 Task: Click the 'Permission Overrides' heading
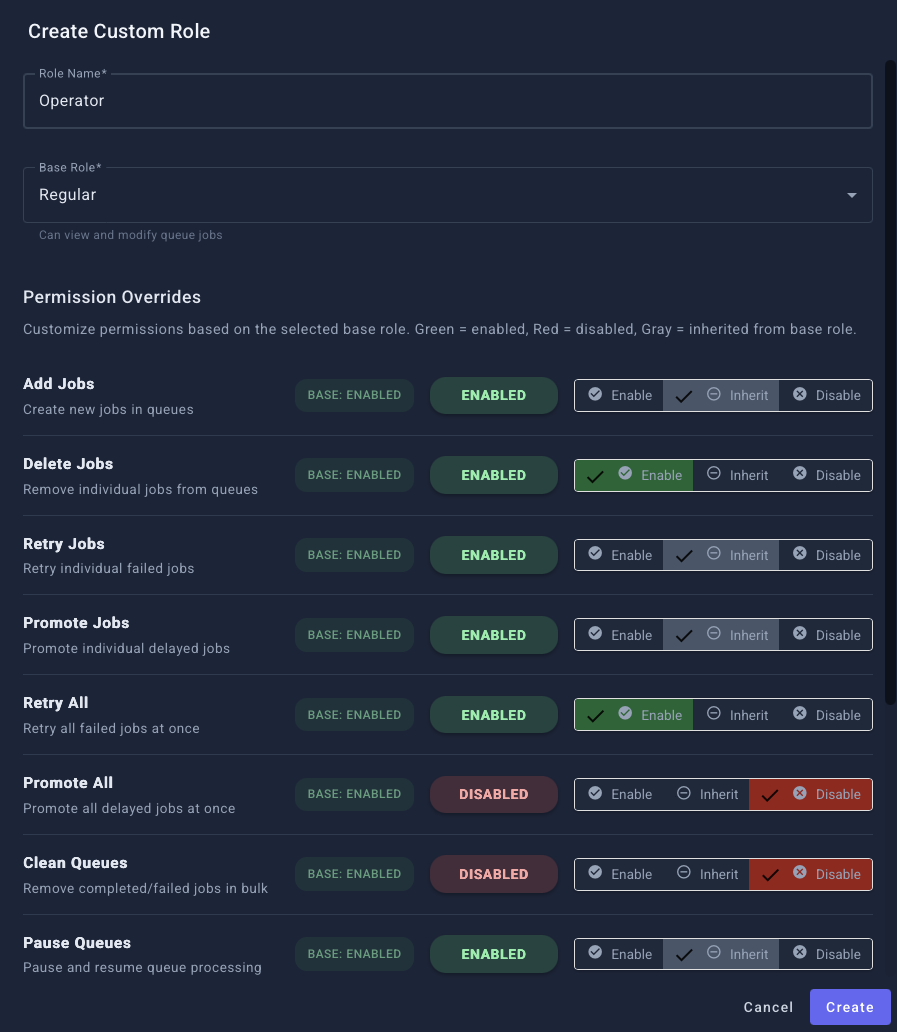tap(112, 297)
